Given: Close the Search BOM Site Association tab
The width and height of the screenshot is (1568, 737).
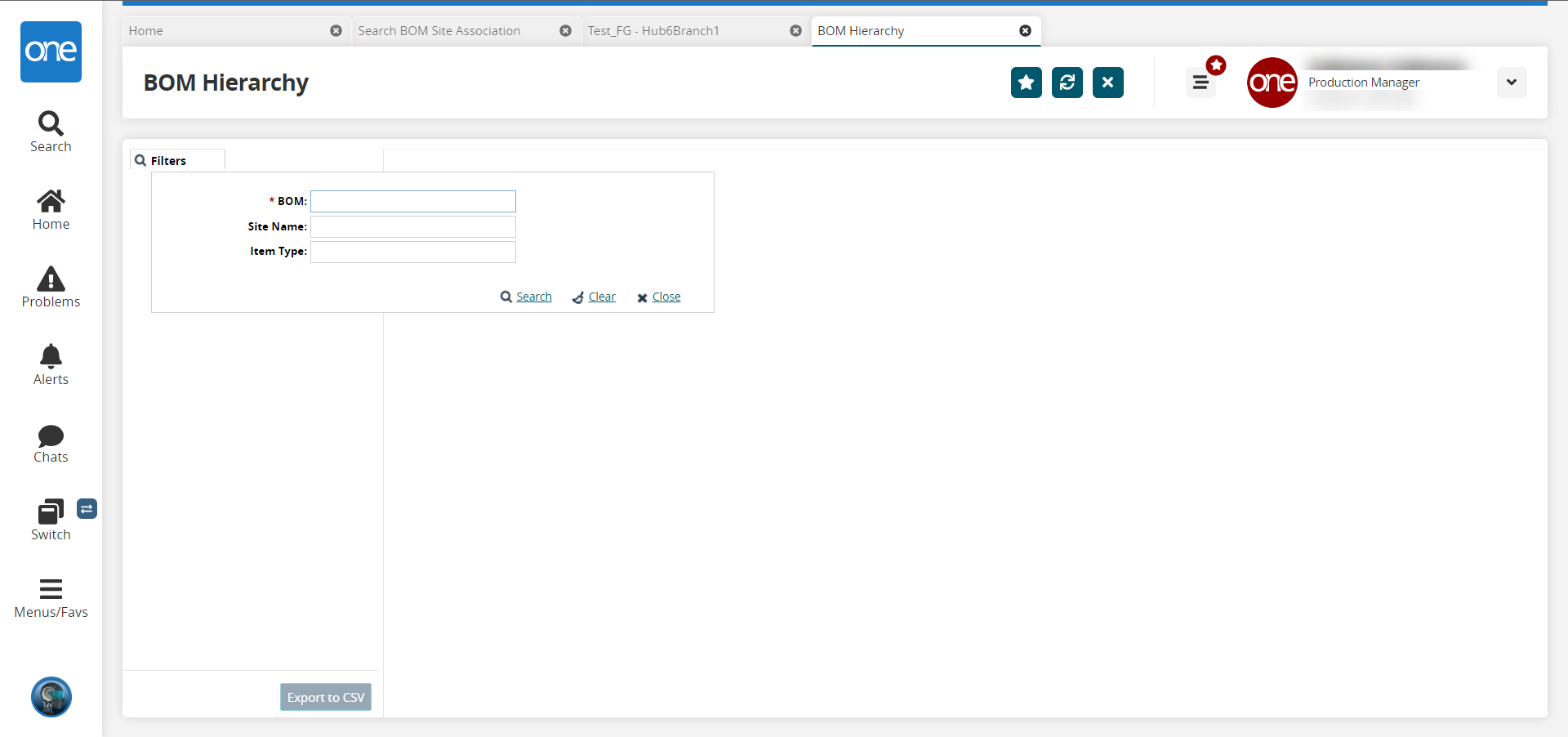Looking at the screenshot, I should pos(565,31).
